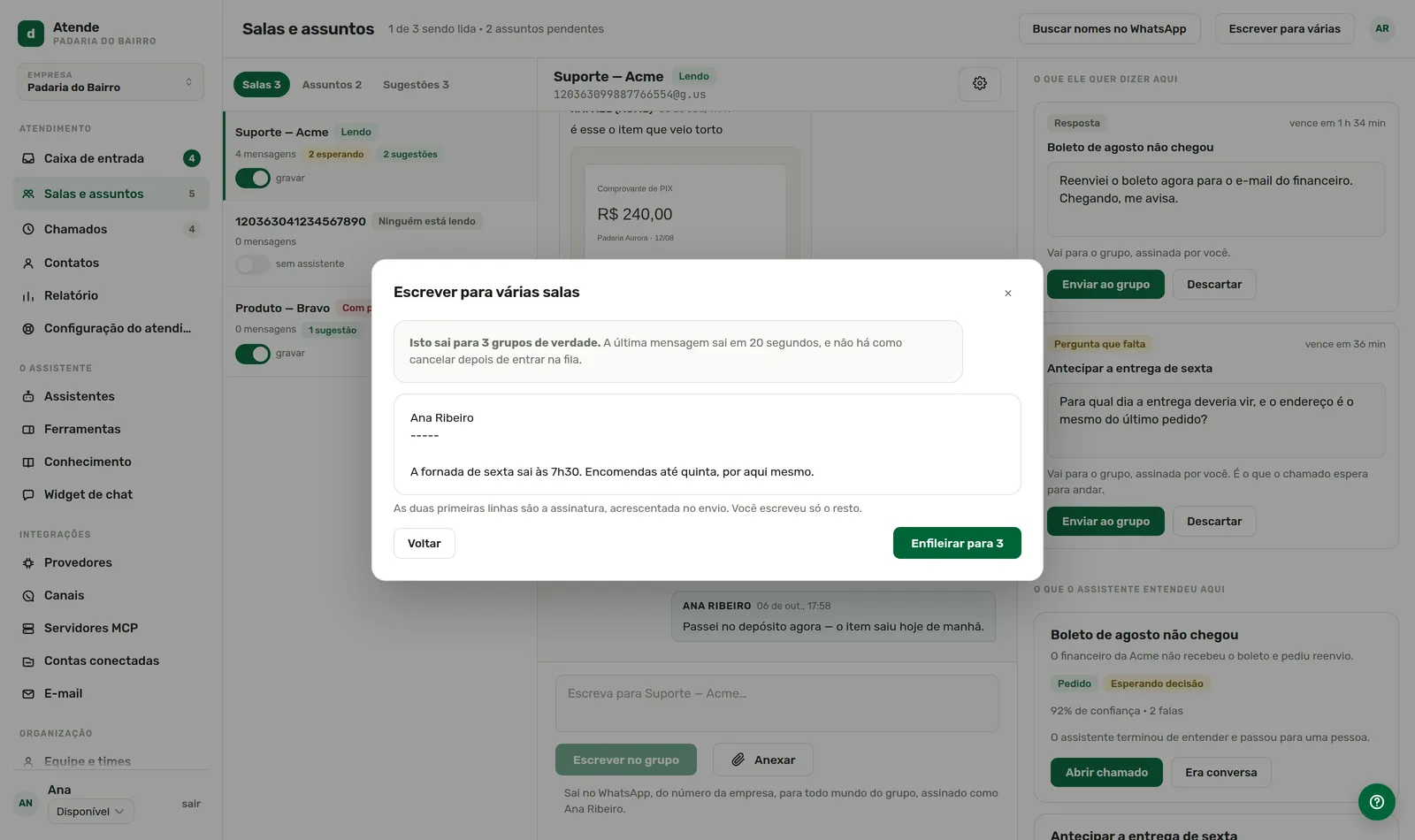Image resolution: width=1415 pixels, height=840 pixels.
Task: Click the Relatório chart icon
Action: (x=28, y=295)
